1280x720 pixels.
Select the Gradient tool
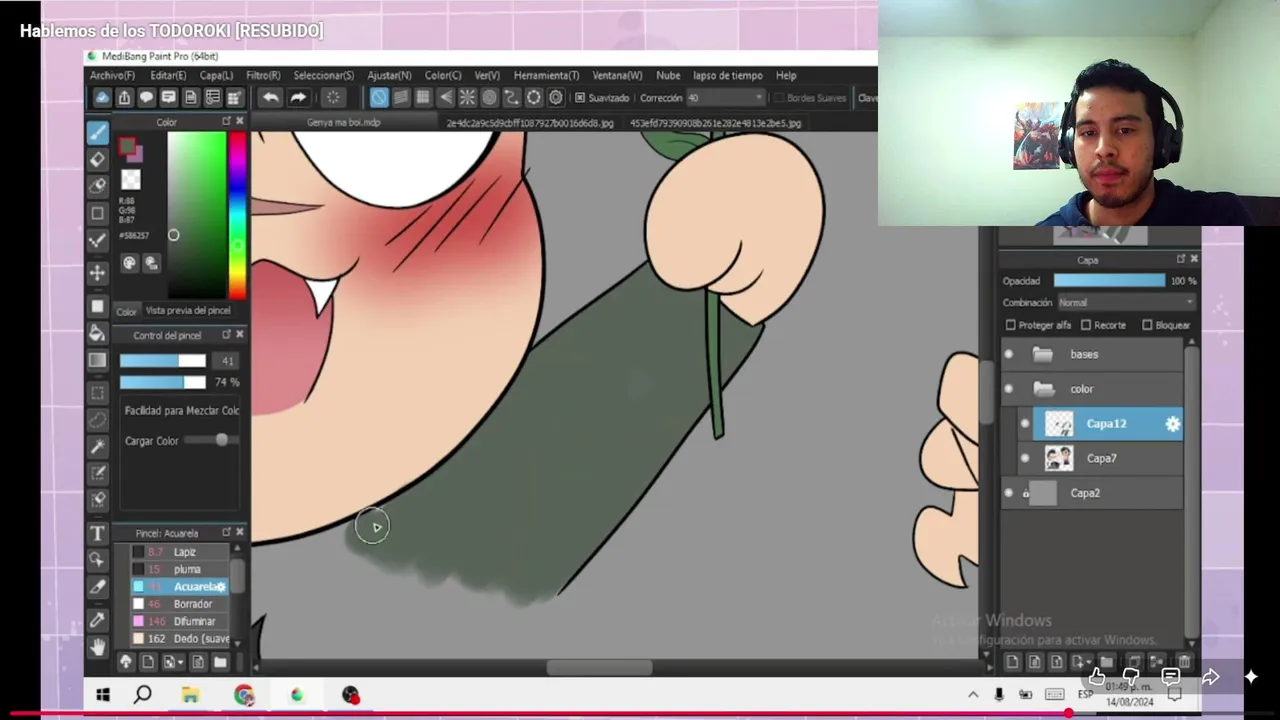click(x=97, y=360)
